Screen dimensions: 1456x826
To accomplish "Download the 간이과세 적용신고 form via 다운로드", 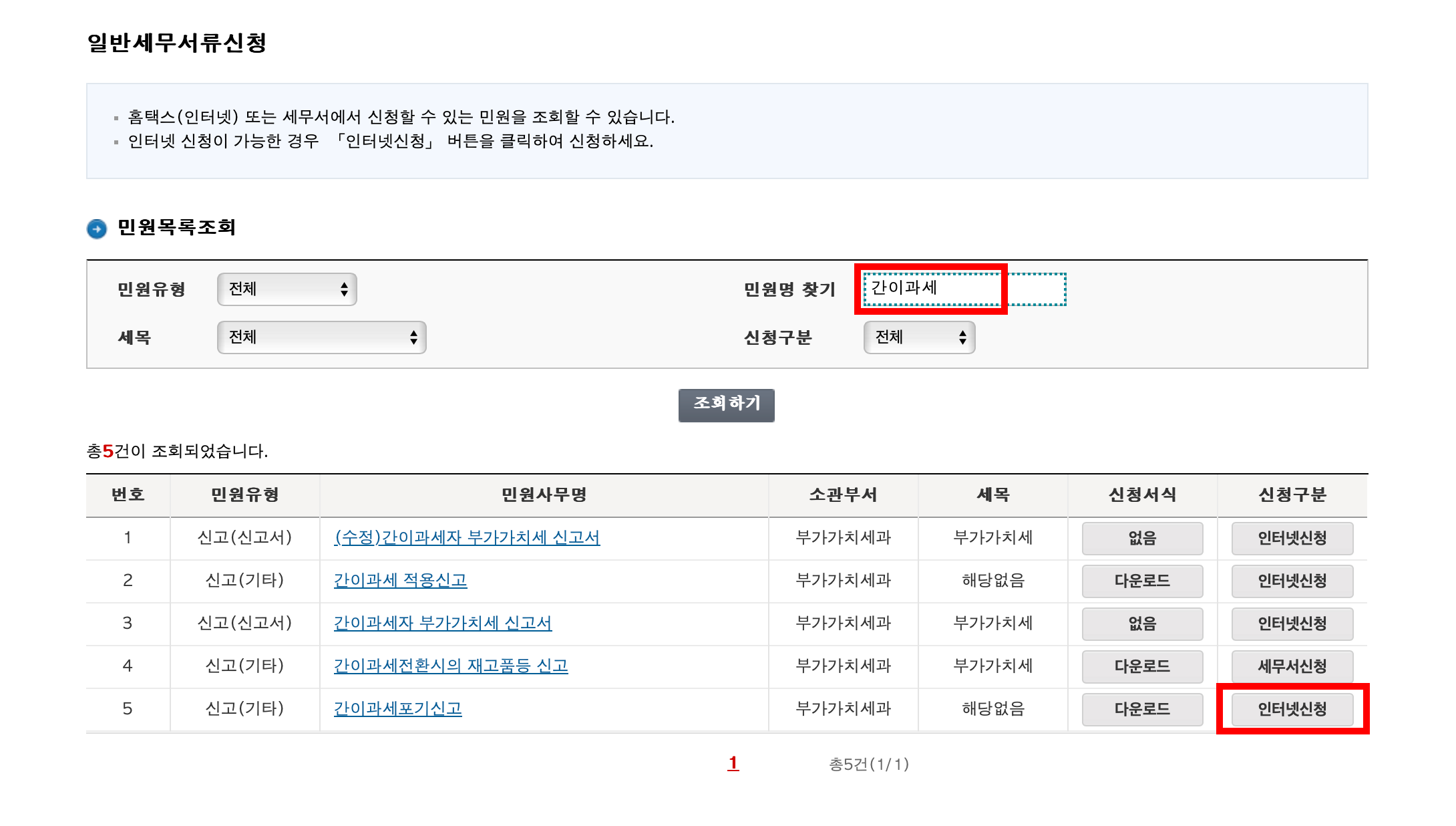I will pos(1142,581).
